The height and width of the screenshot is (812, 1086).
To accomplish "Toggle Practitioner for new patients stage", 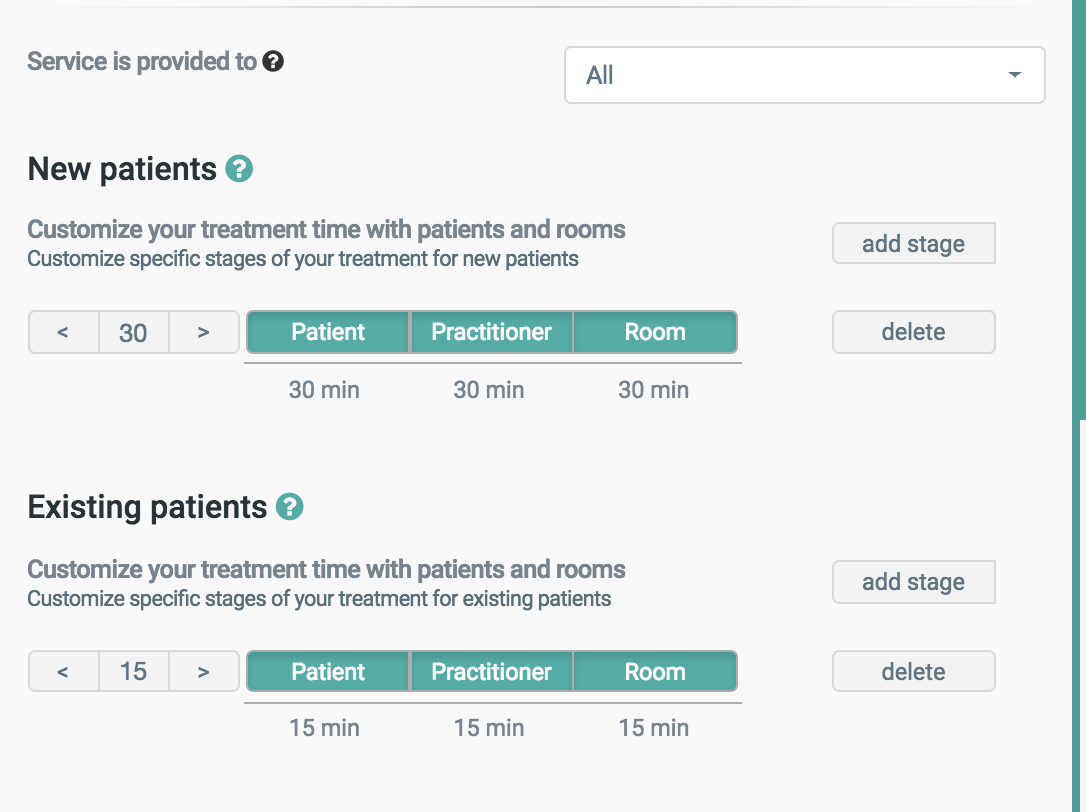I will tap(491, 332).
